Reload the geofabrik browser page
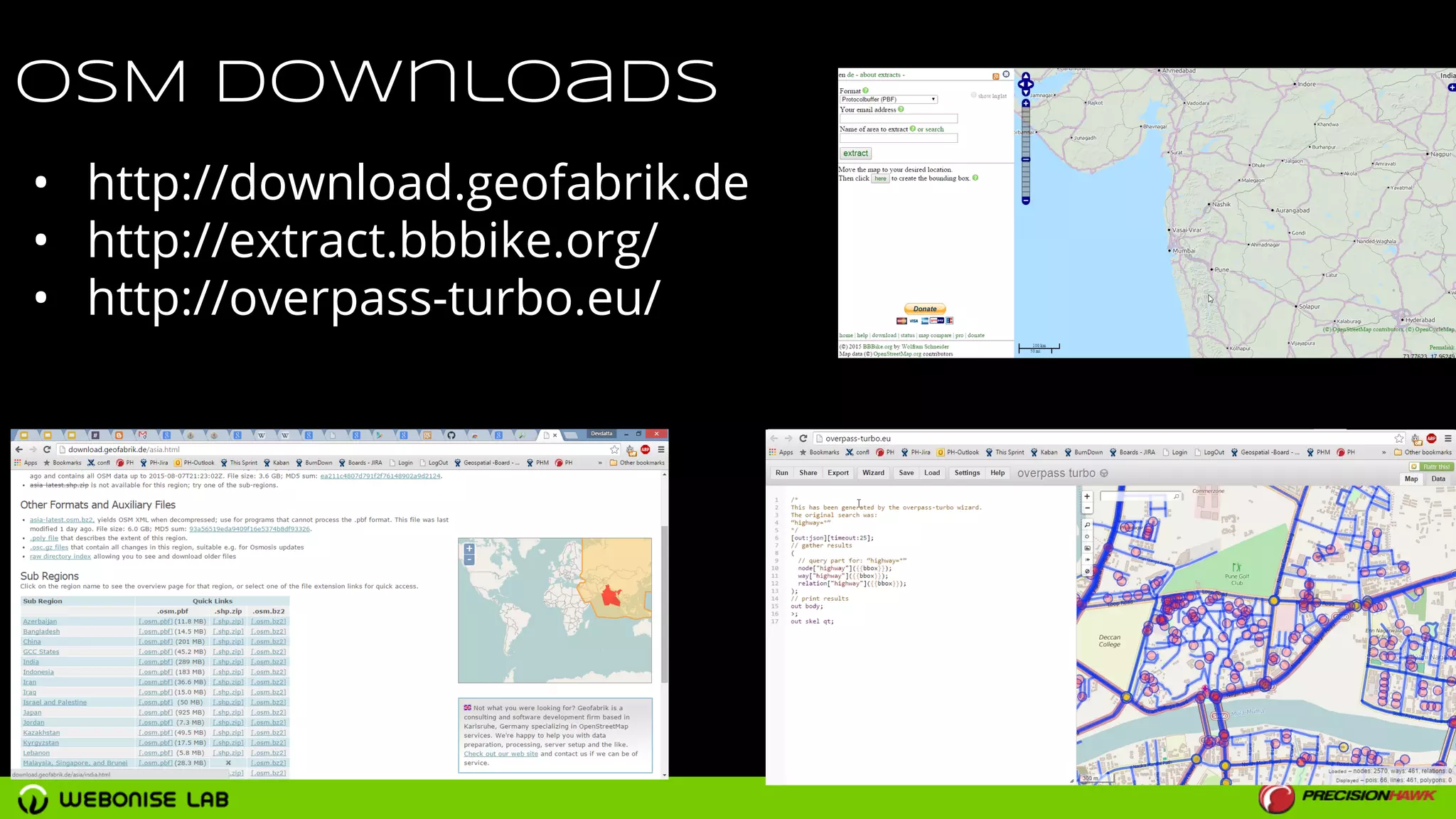This screenshot has height=819, width=1456. tap(47, 449)
